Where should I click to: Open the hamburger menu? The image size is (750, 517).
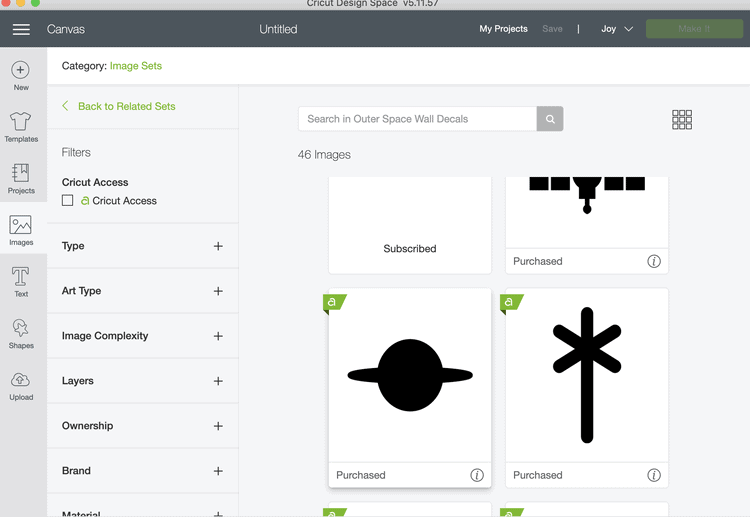[x=21, y=29]
